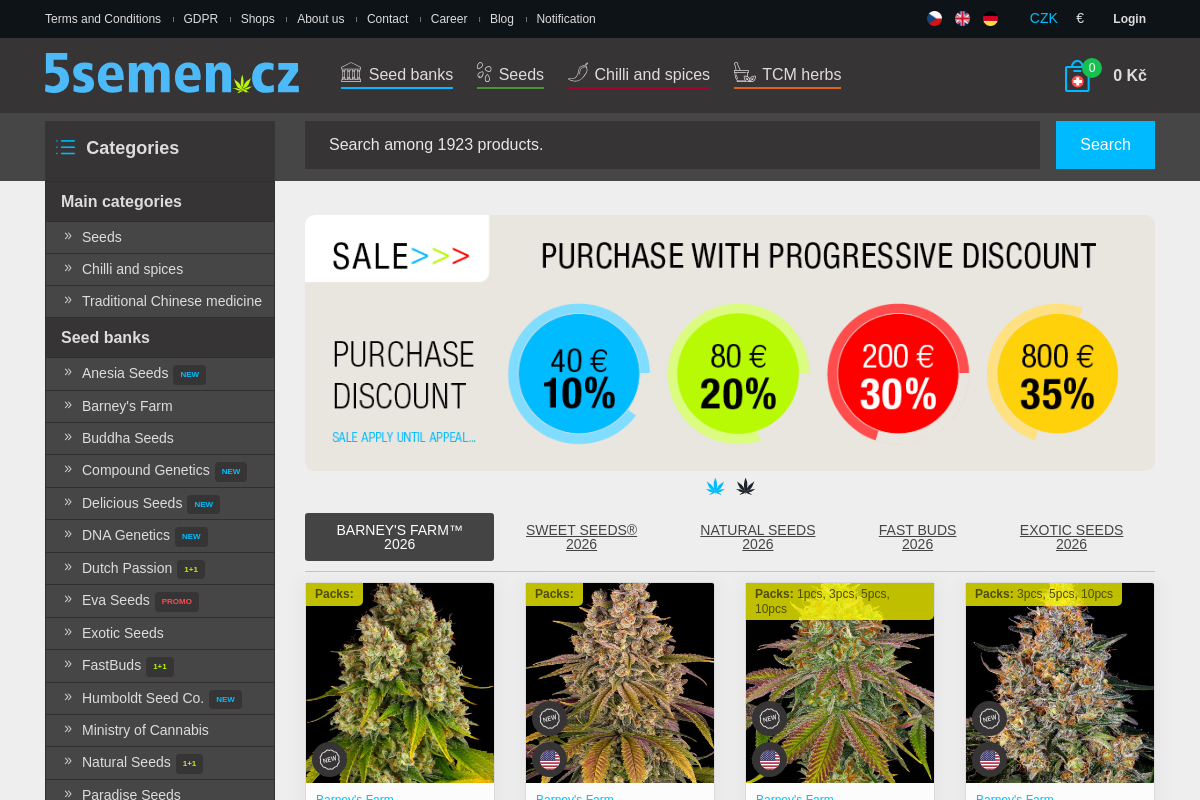Screen dimensions: 1200x800
Task: Click the Categories list icon
Action: [66, 147]
